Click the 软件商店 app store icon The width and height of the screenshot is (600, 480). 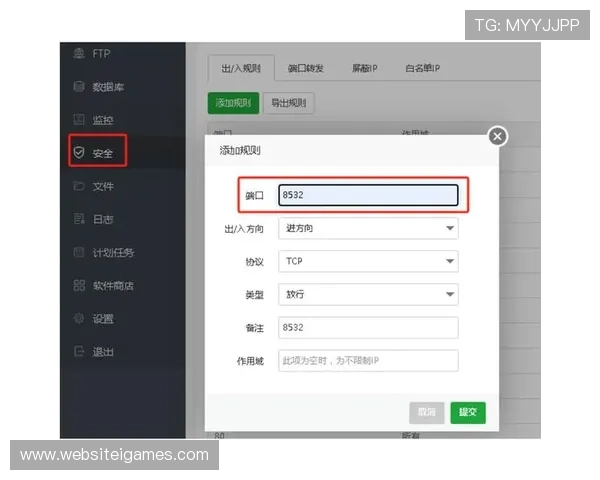tap(78, 285)
